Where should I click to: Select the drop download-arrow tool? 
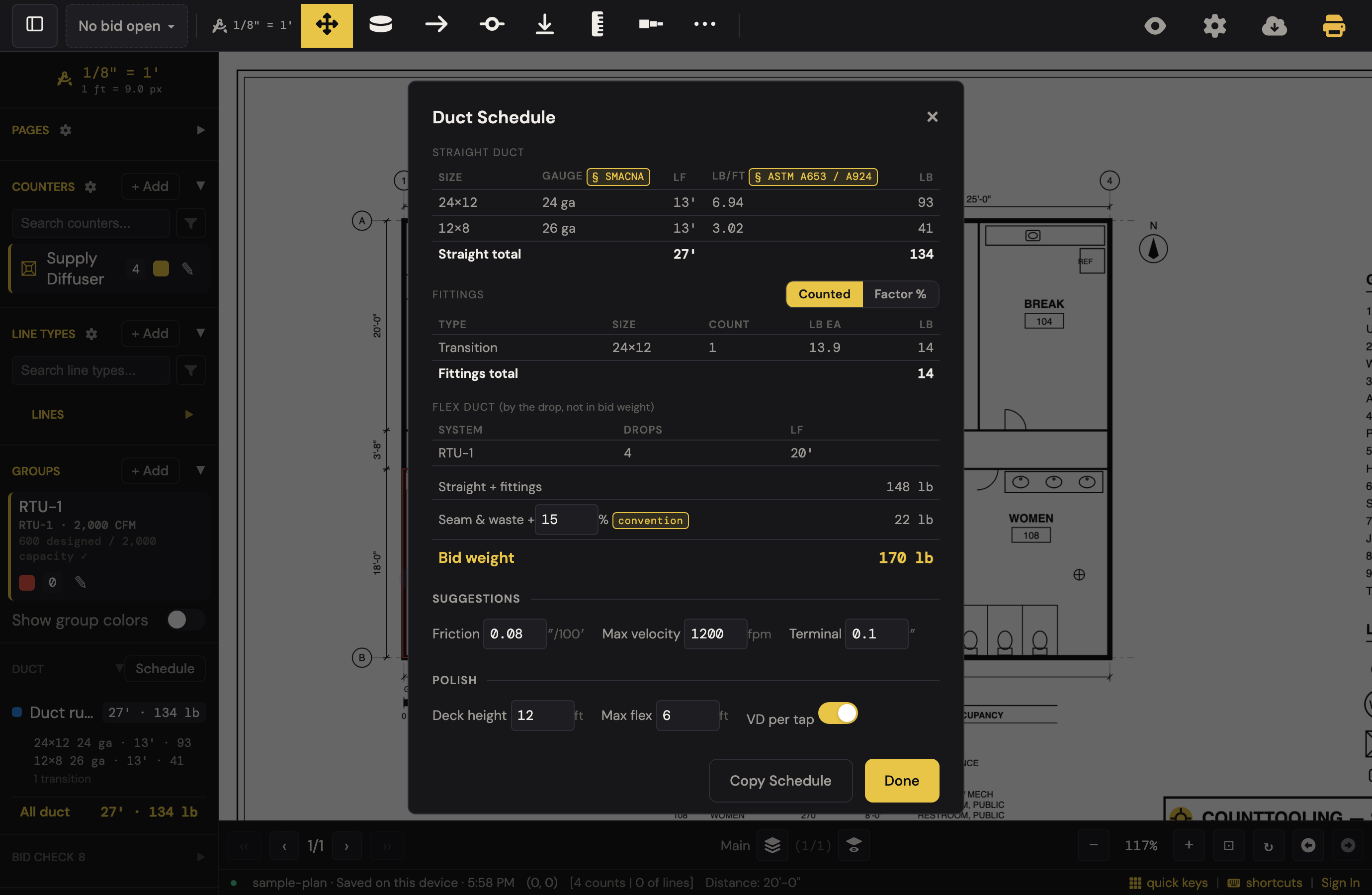click(545, 25)
